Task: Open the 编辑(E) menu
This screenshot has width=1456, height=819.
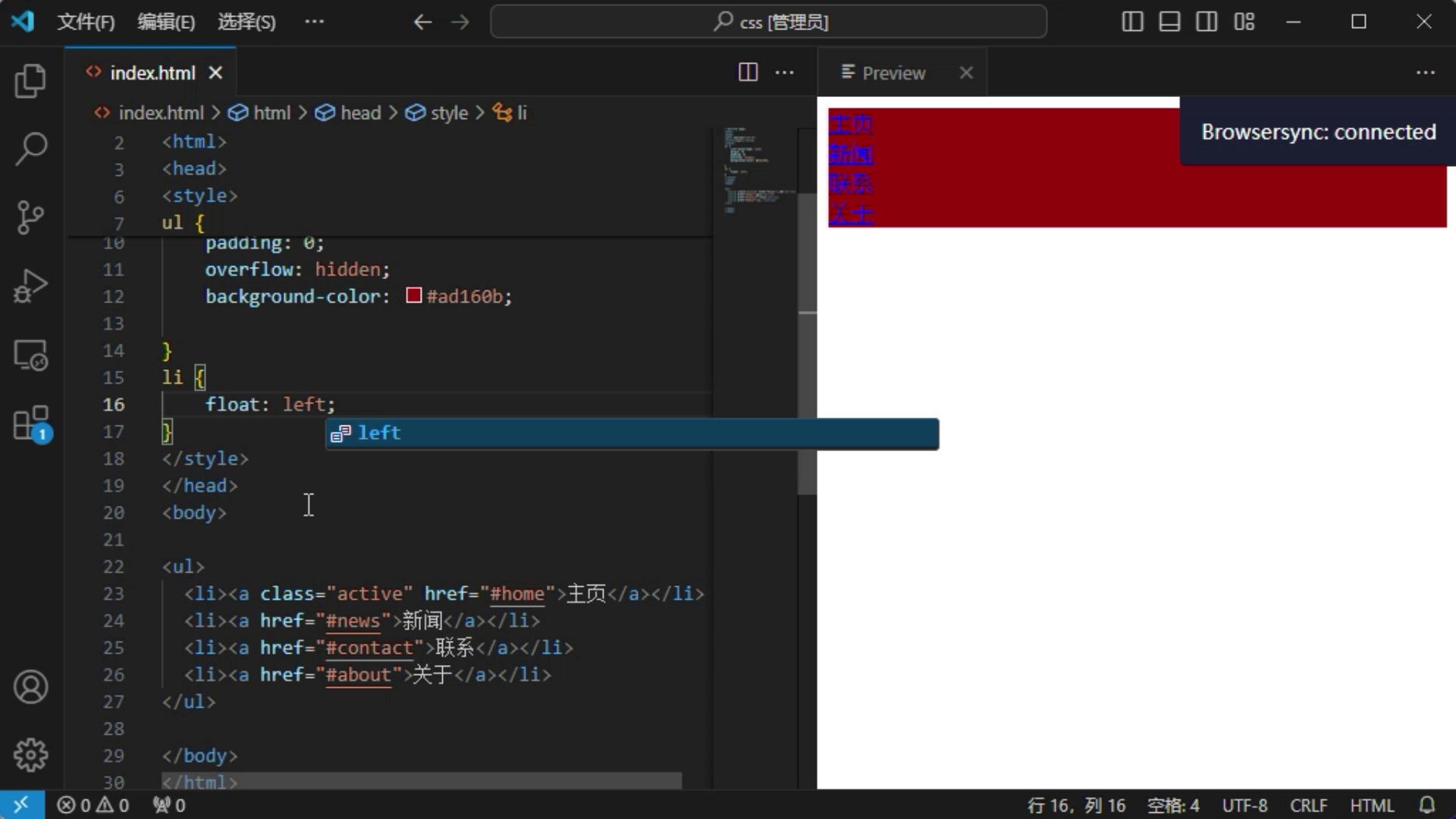Action: (x=166, y=22)
